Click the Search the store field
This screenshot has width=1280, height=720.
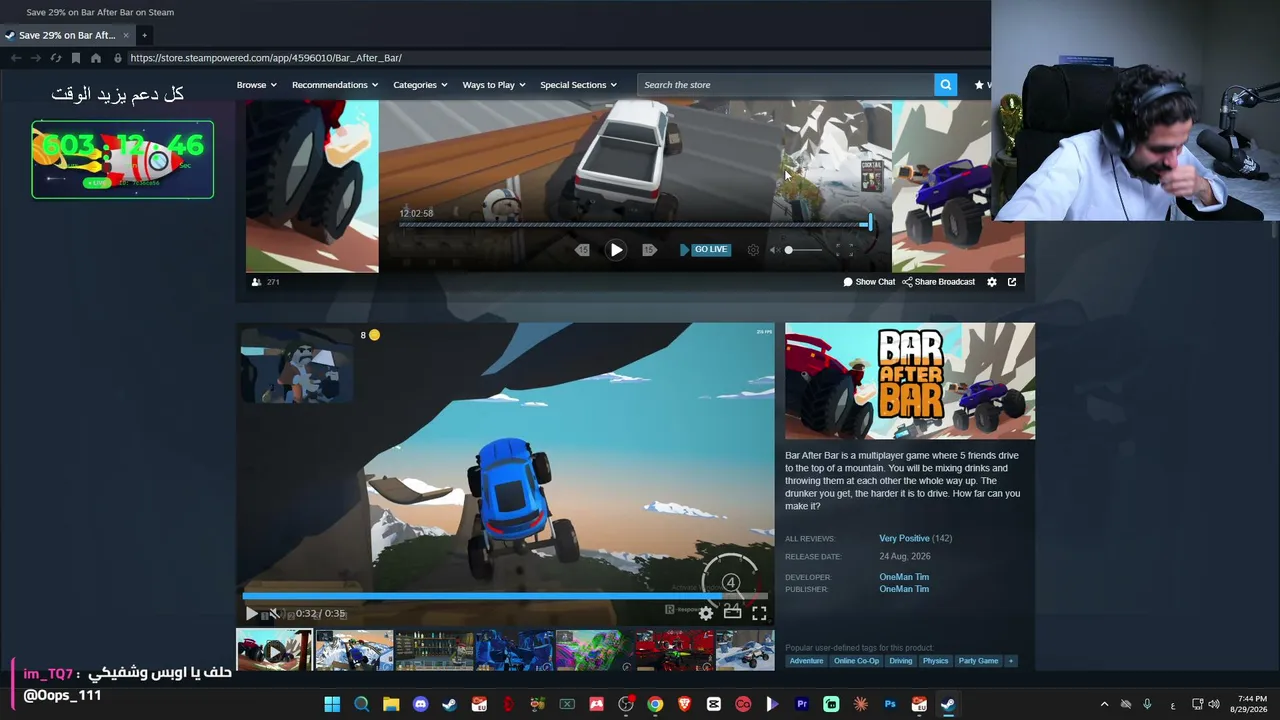pyautogui.click(x=786, y=85)
